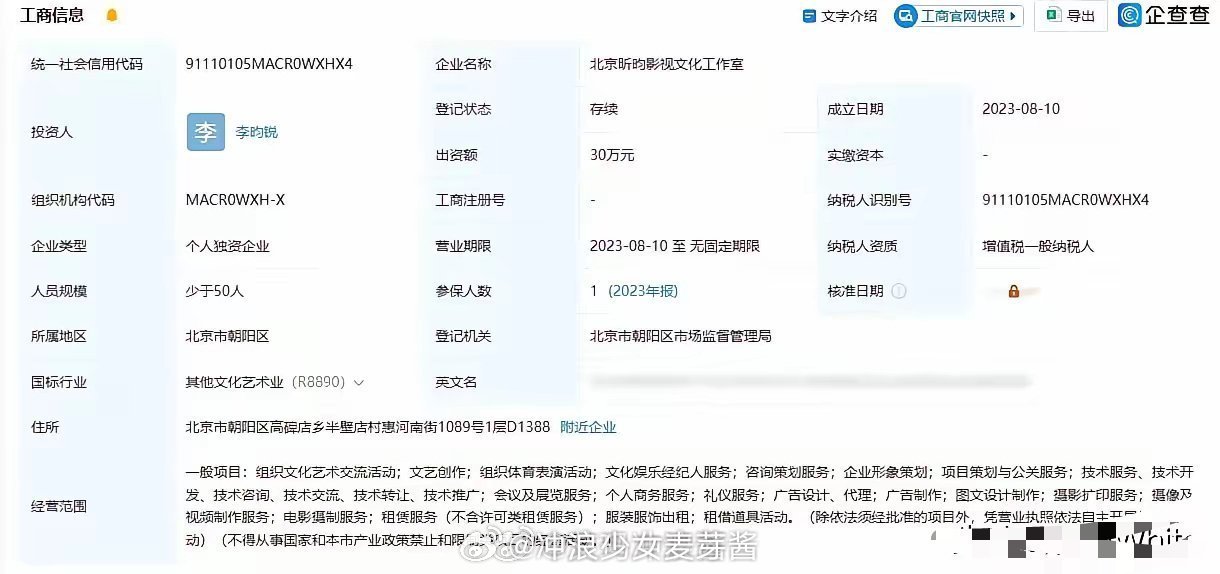
Task: Select company name 北京昕昀影视文化工作室
Action: click(x=666, y=64)
